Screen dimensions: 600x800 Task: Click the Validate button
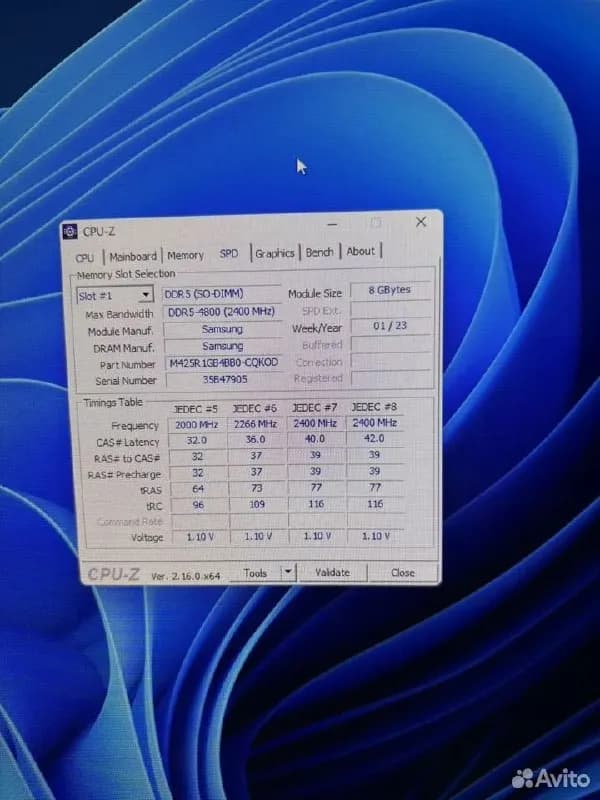coord(332,572)
